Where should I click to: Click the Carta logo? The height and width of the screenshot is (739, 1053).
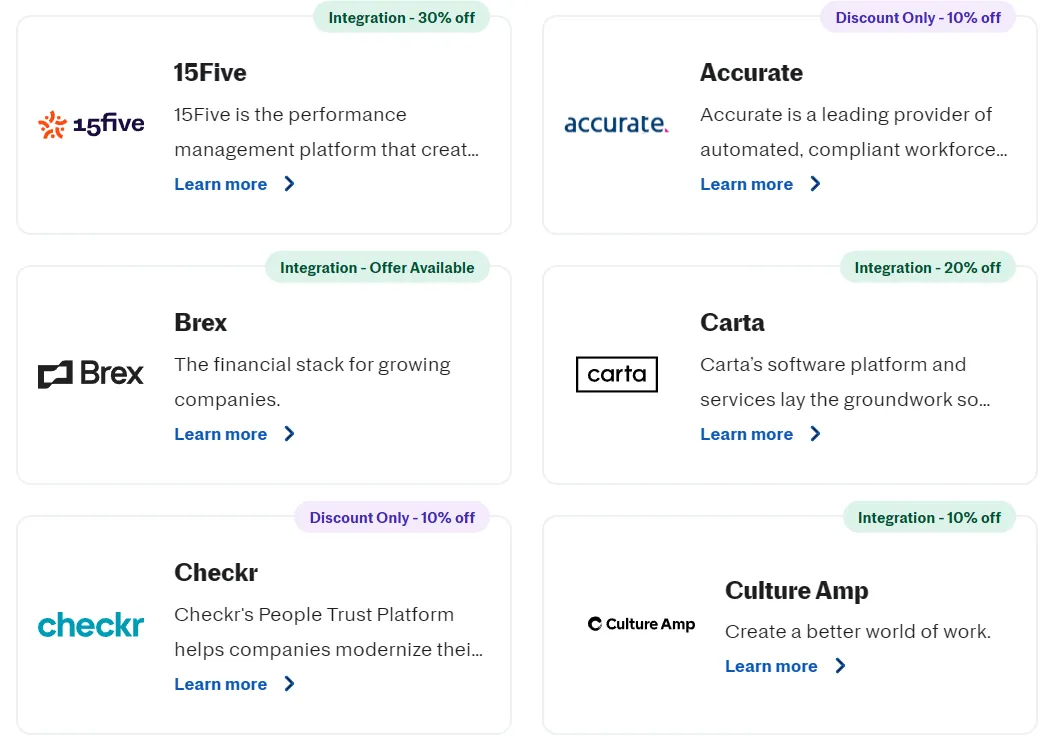click(616, 374)
